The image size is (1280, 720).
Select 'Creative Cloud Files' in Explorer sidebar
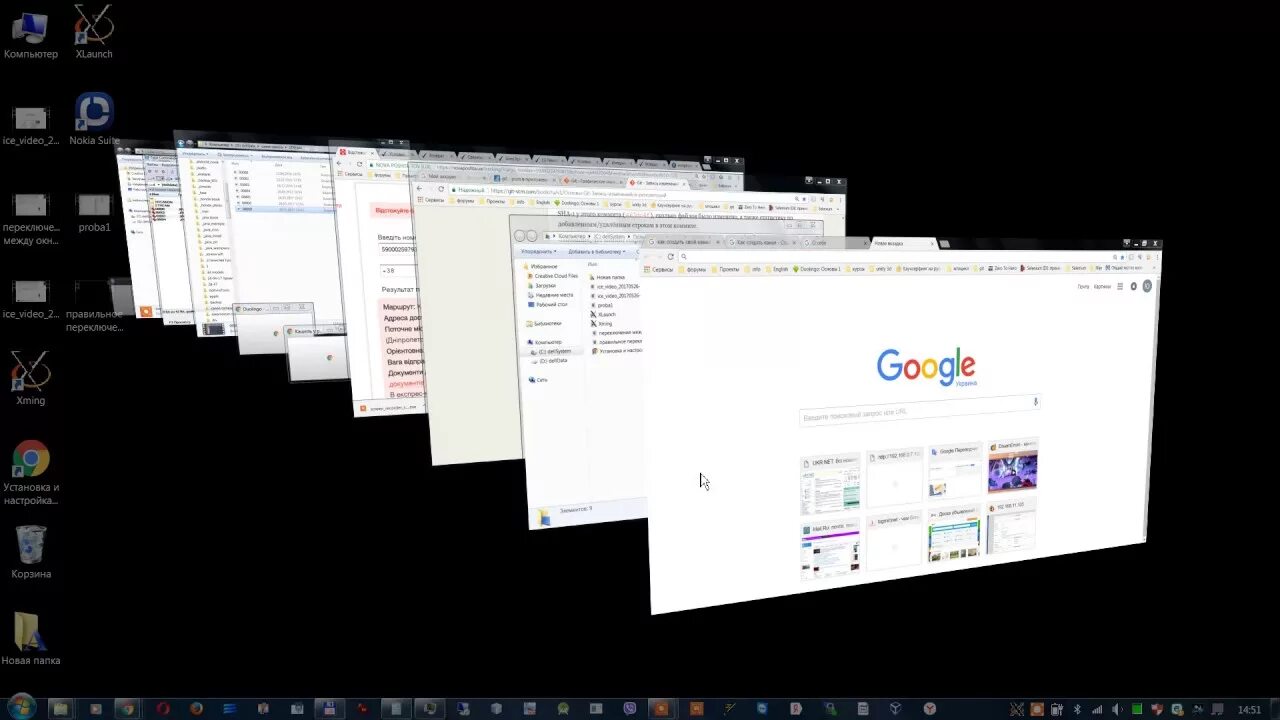[x=555, y=276]
